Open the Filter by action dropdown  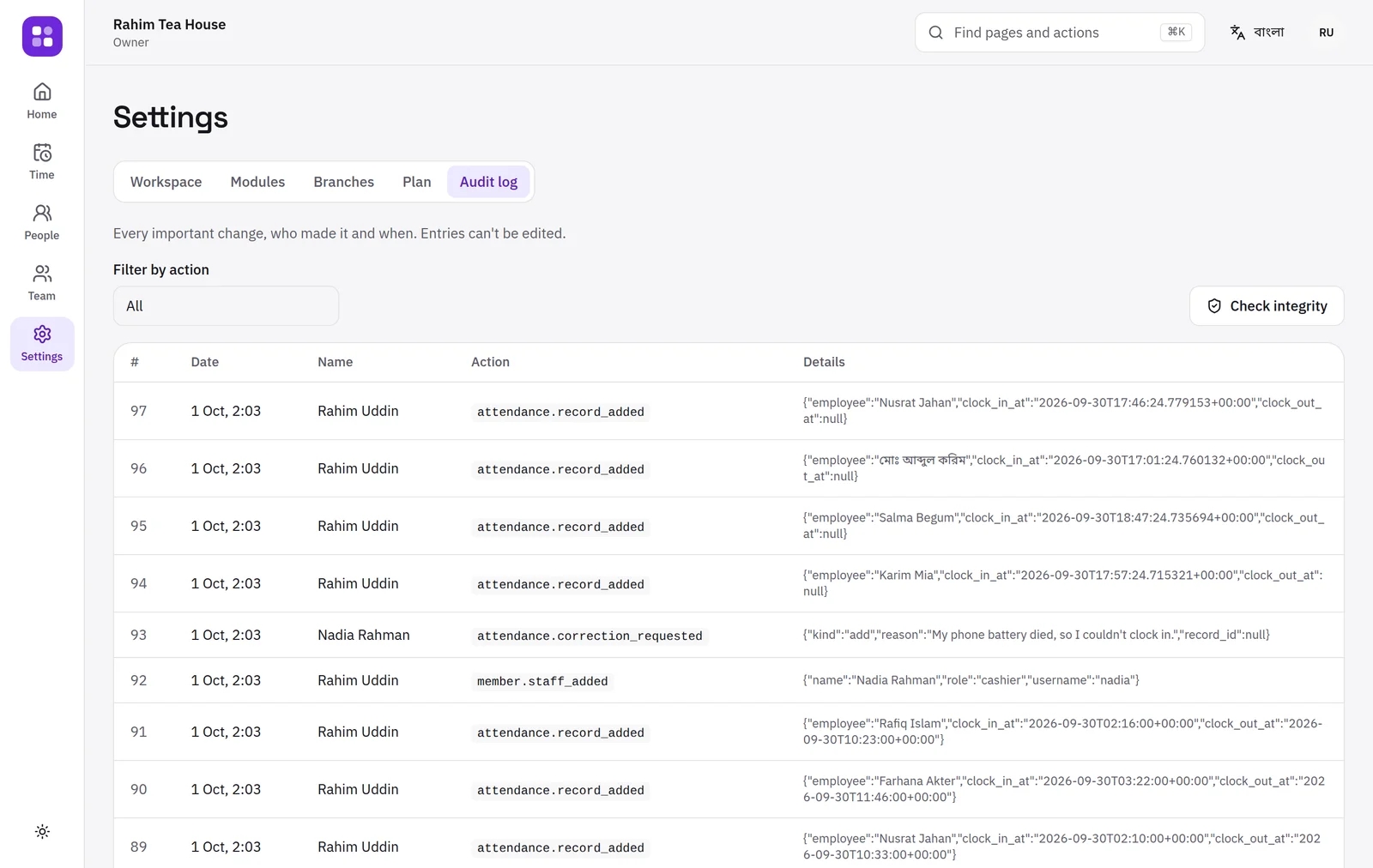[227, 306]
